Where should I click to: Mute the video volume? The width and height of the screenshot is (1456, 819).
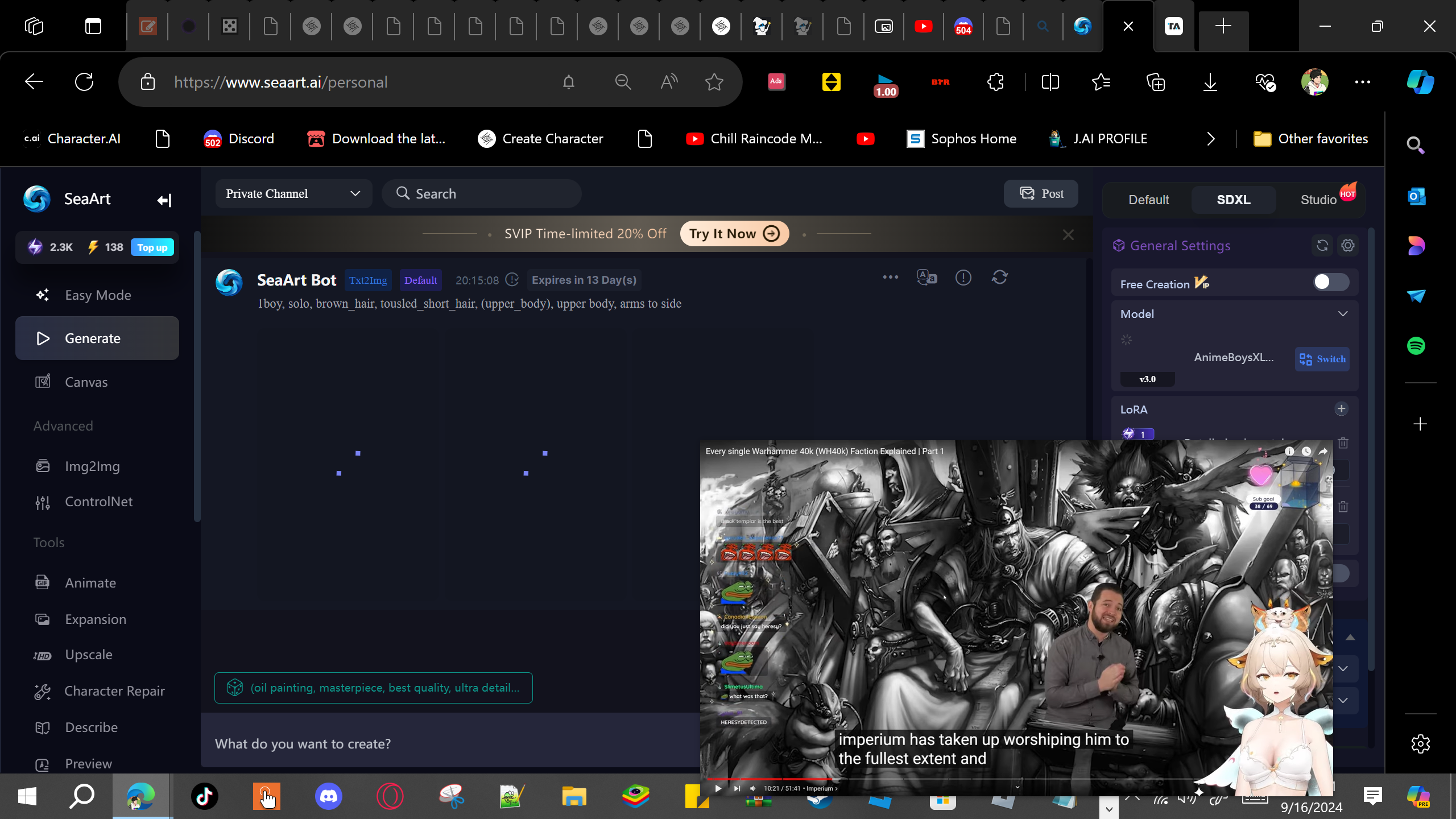[x=753, y=788]
